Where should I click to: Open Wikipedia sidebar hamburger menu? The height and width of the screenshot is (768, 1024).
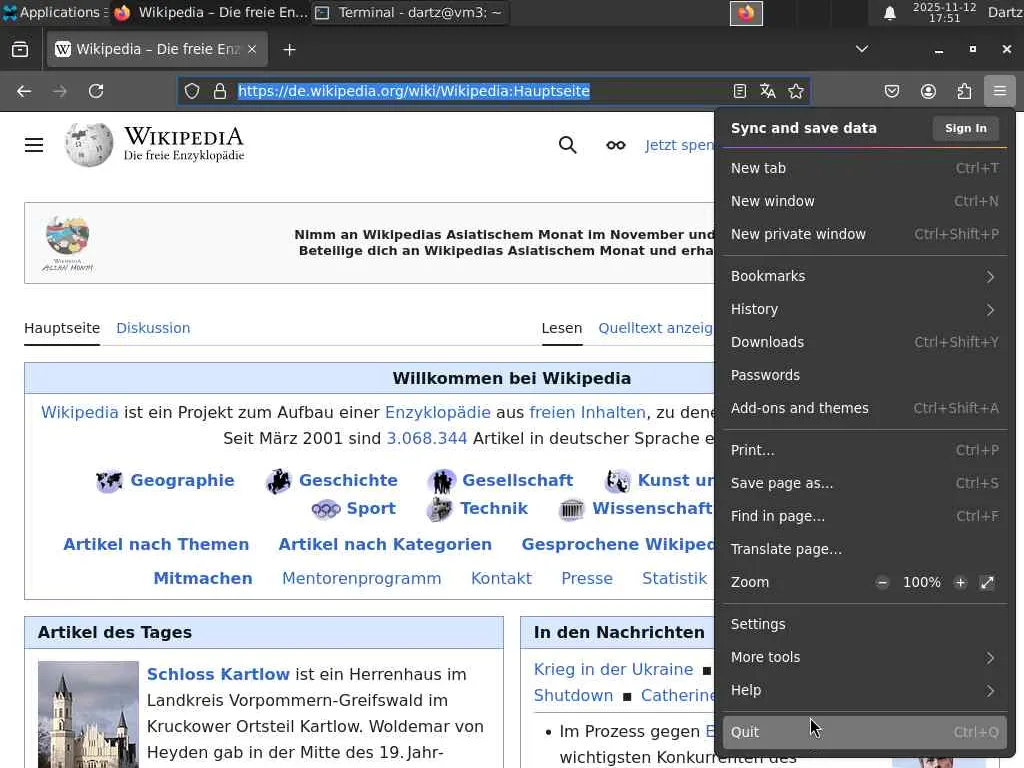point(34,145)
